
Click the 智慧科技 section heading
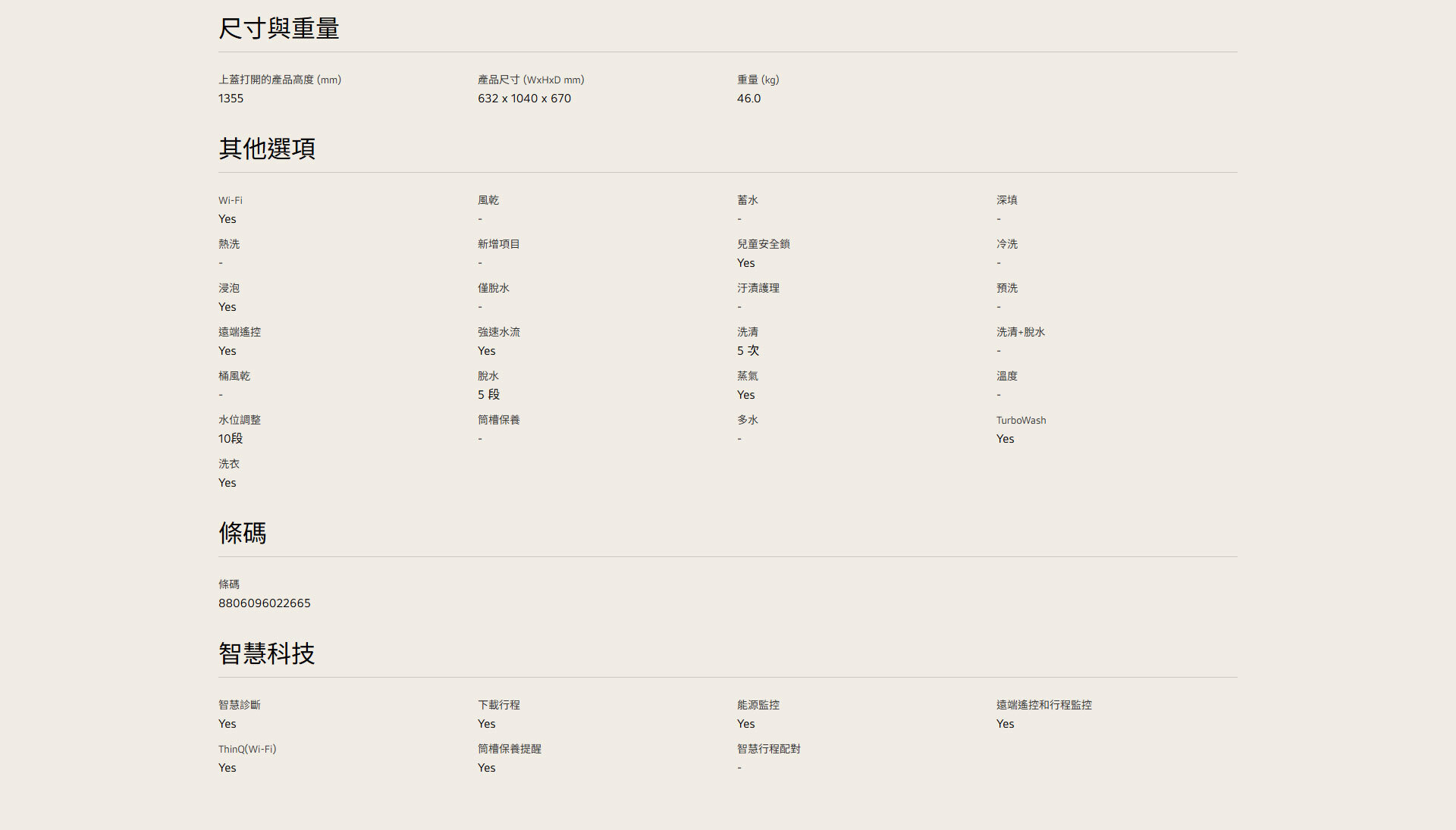[266, 653]
